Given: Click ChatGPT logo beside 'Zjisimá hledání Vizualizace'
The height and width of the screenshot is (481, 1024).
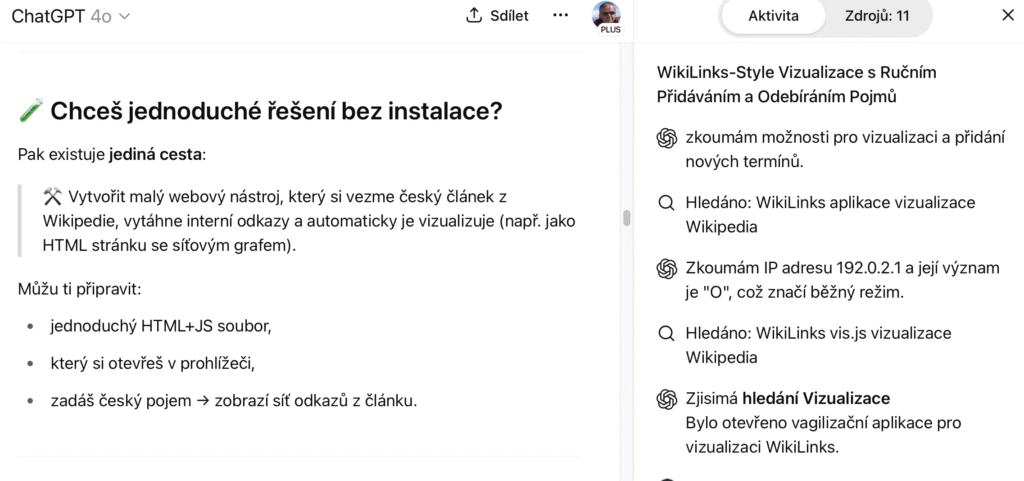Looking at the screenshot, I should coord(666,399).
